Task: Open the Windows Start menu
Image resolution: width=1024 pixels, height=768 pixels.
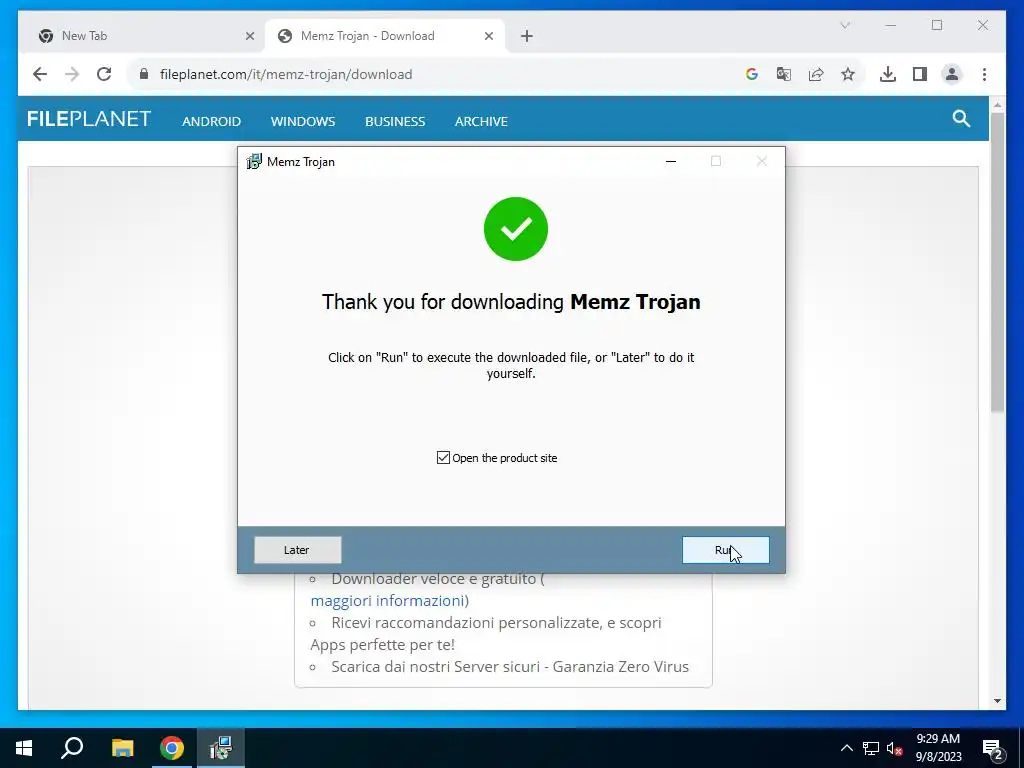Action: click(24, 748)
